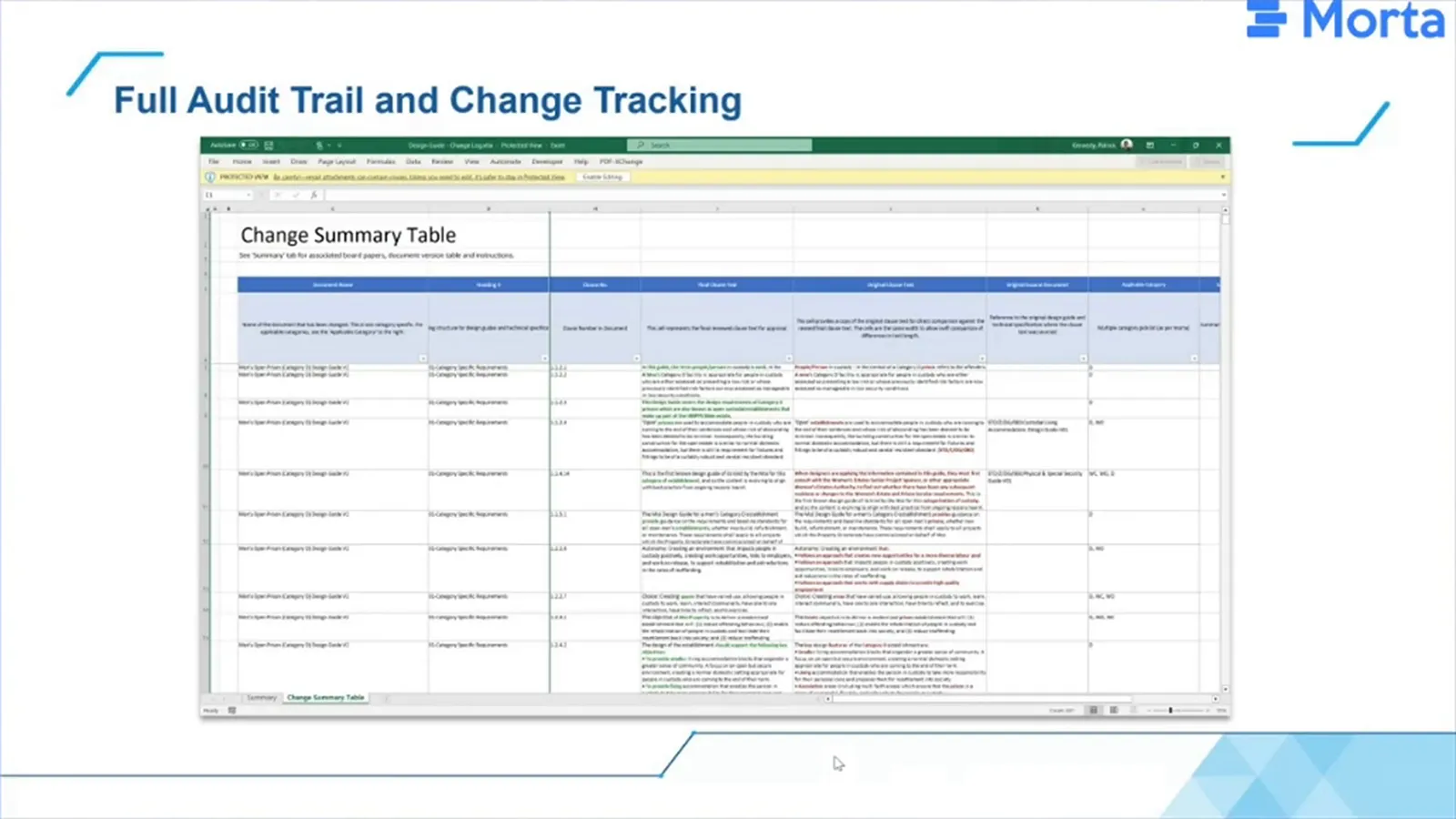Viewport: 1456px width, 819px height.
Task: Open the Data ribbon tab
Action: (413, 161)
